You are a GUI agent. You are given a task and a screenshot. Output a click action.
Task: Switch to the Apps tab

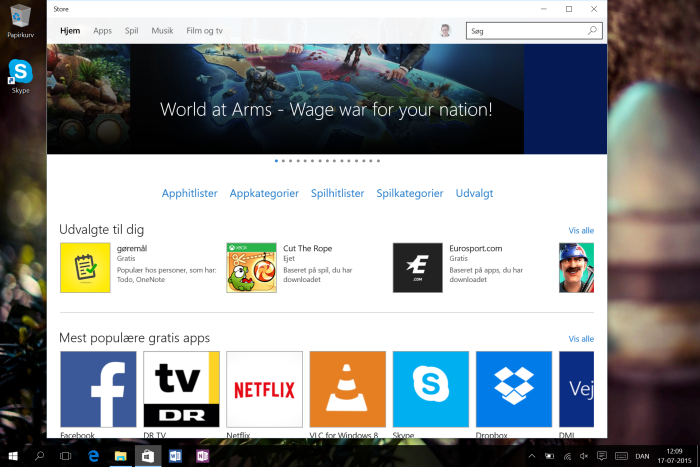[x=102, y=31]
